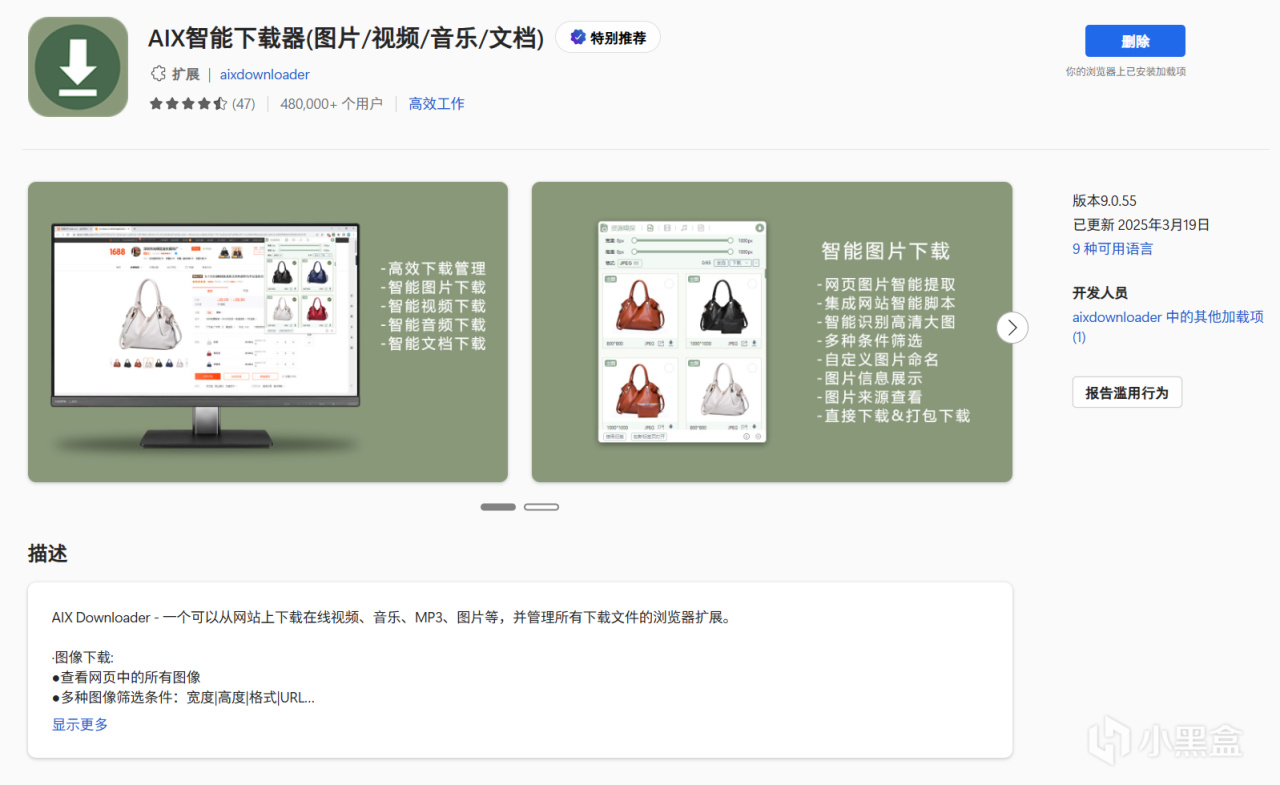Viewport: 1280px width, 785px height.
Task: Click the 480,000+ 个用户 text
Action: 331,104
